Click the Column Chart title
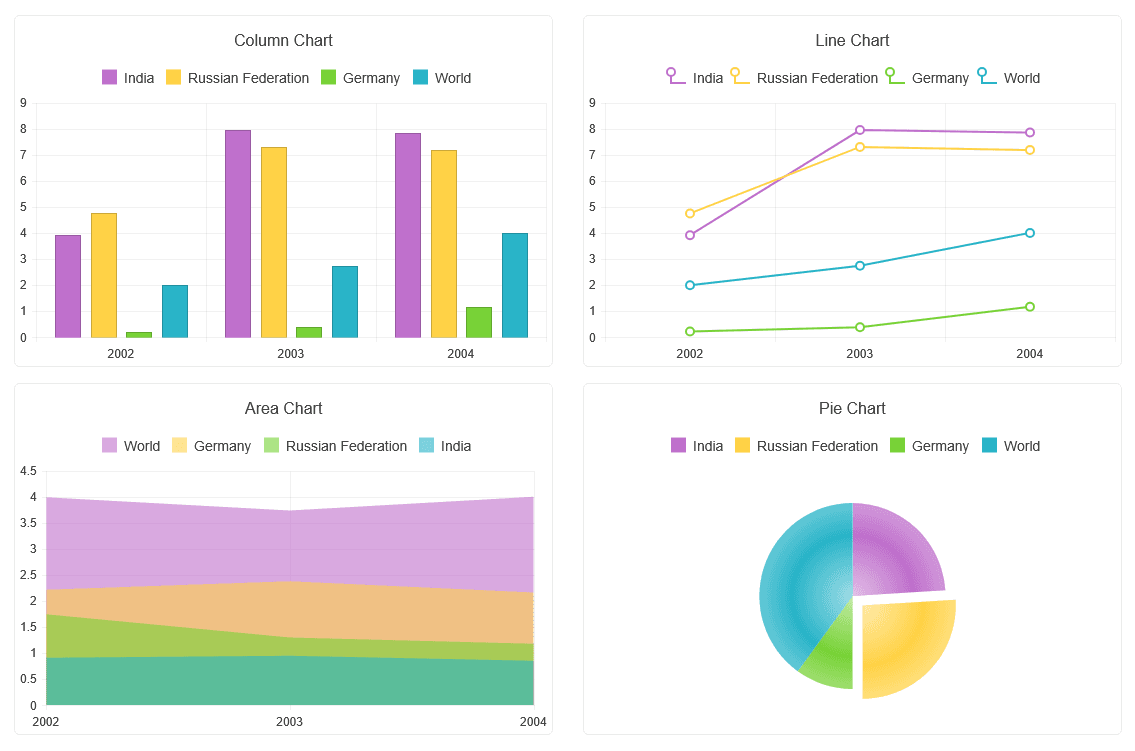The image size is (1135, 751). point(283,41)
